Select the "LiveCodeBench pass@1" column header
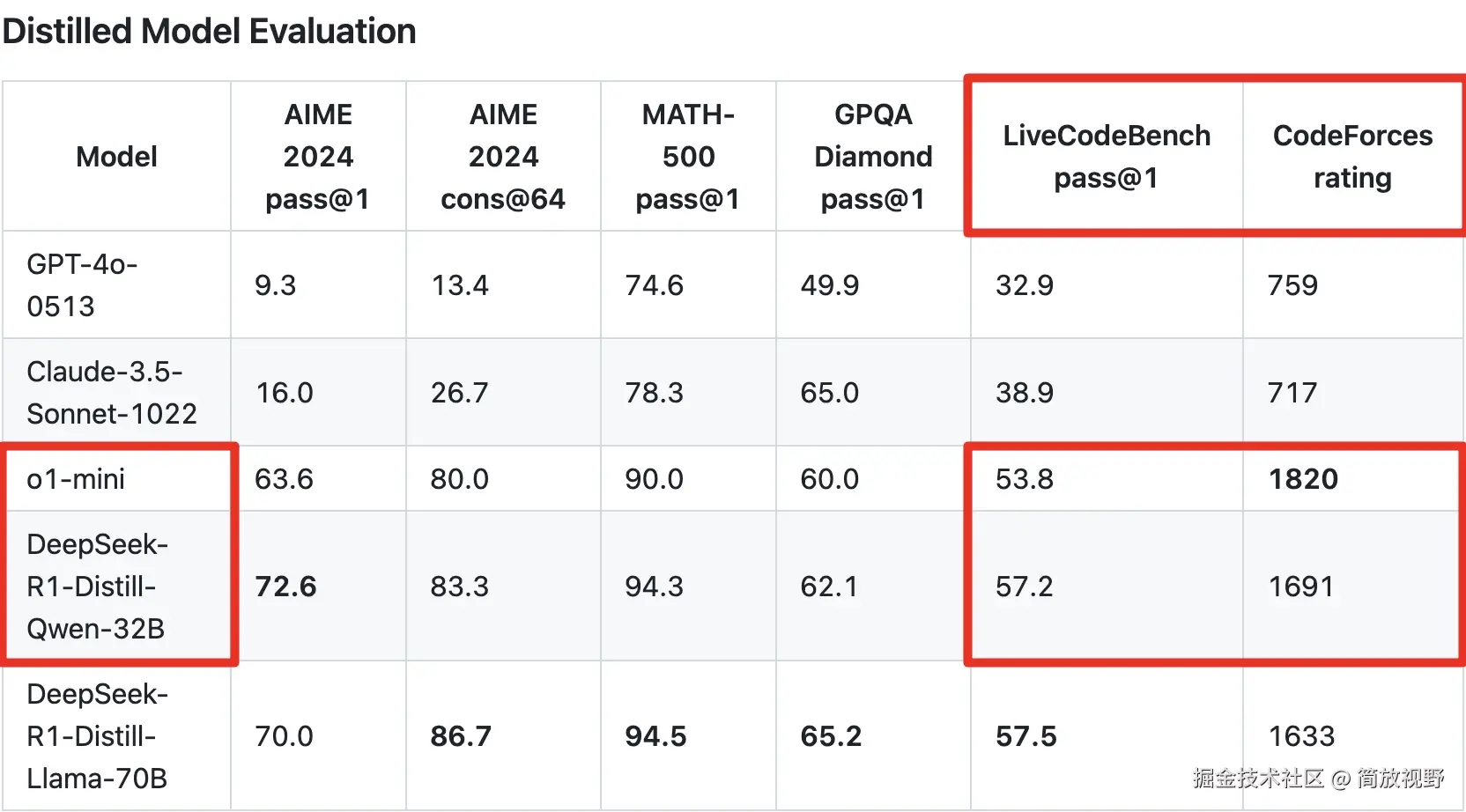Image resolution: width=1466 pixels, height=812 pixels. pyautogui.click(x=1107, y=157)
